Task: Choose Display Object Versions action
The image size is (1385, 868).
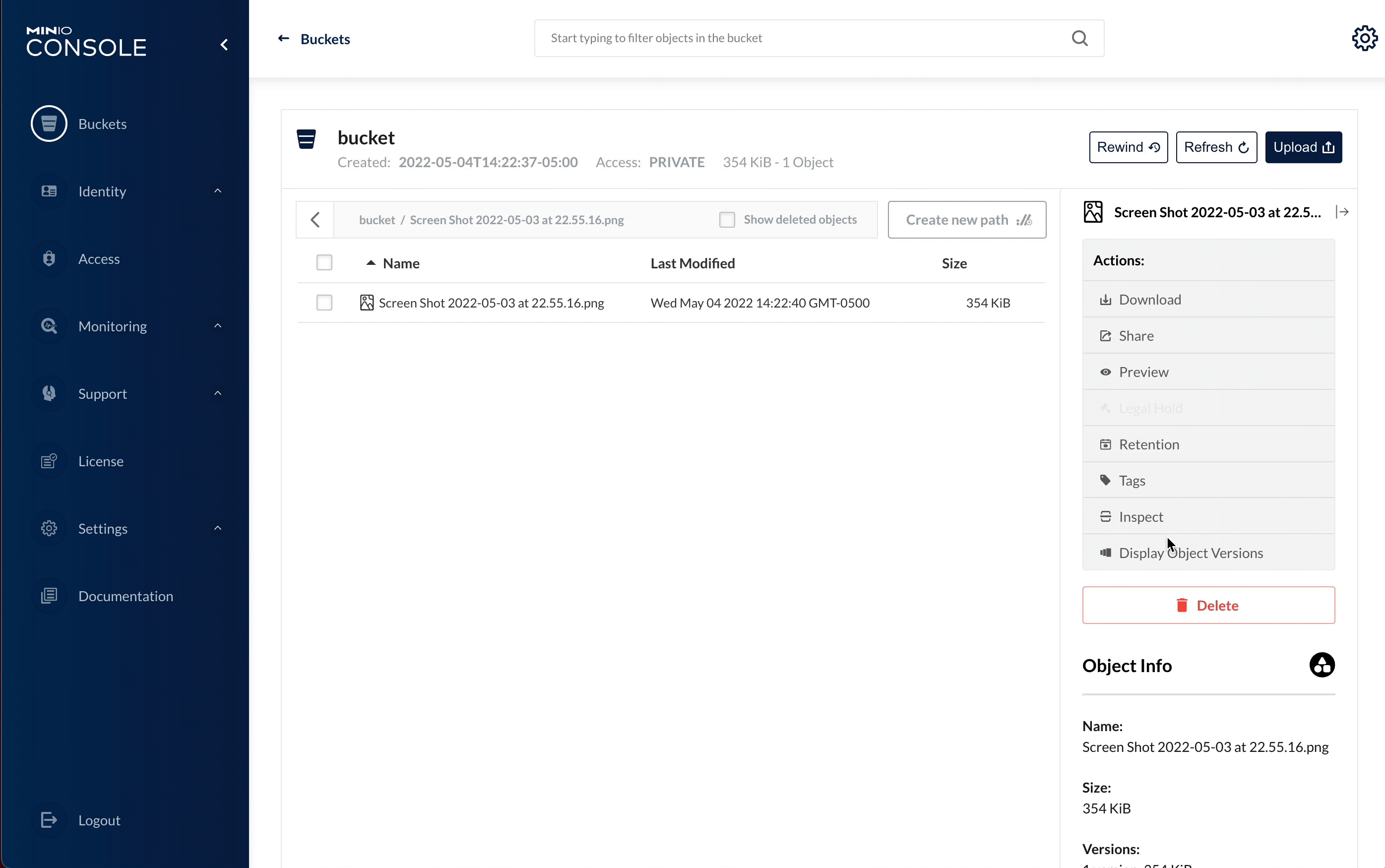Action: [1191, 553]
